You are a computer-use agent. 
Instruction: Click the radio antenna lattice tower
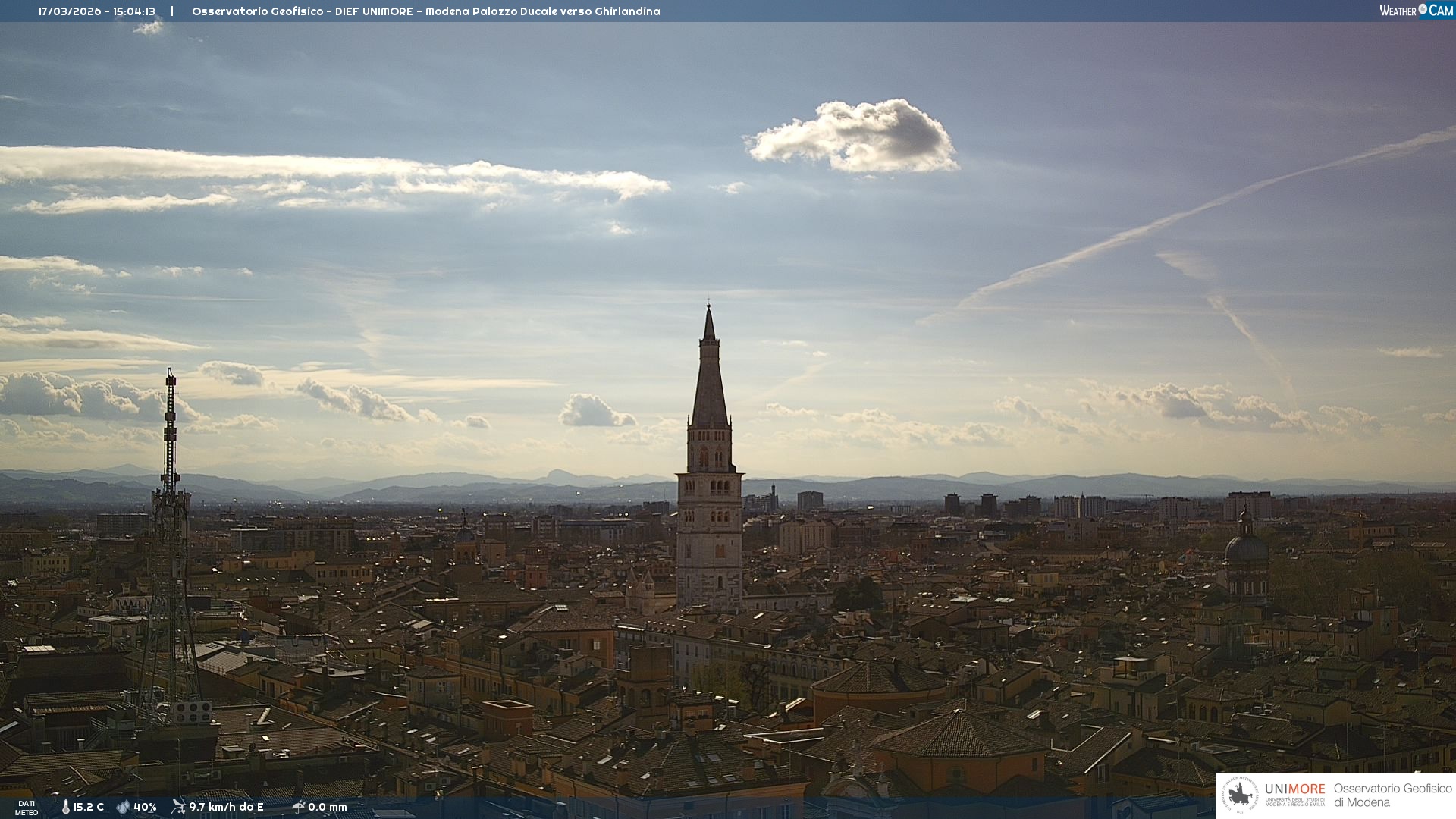tap(169, 531)
